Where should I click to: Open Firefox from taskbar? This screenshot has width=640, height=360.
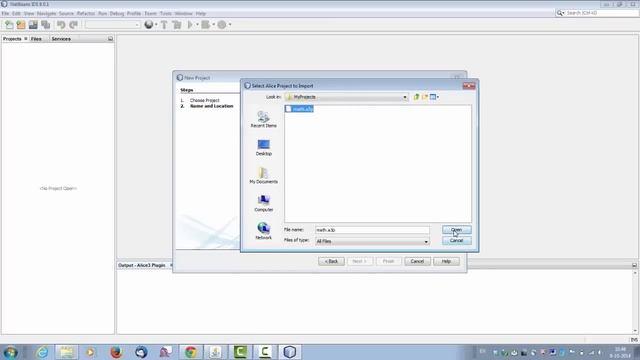click(116, 352)
